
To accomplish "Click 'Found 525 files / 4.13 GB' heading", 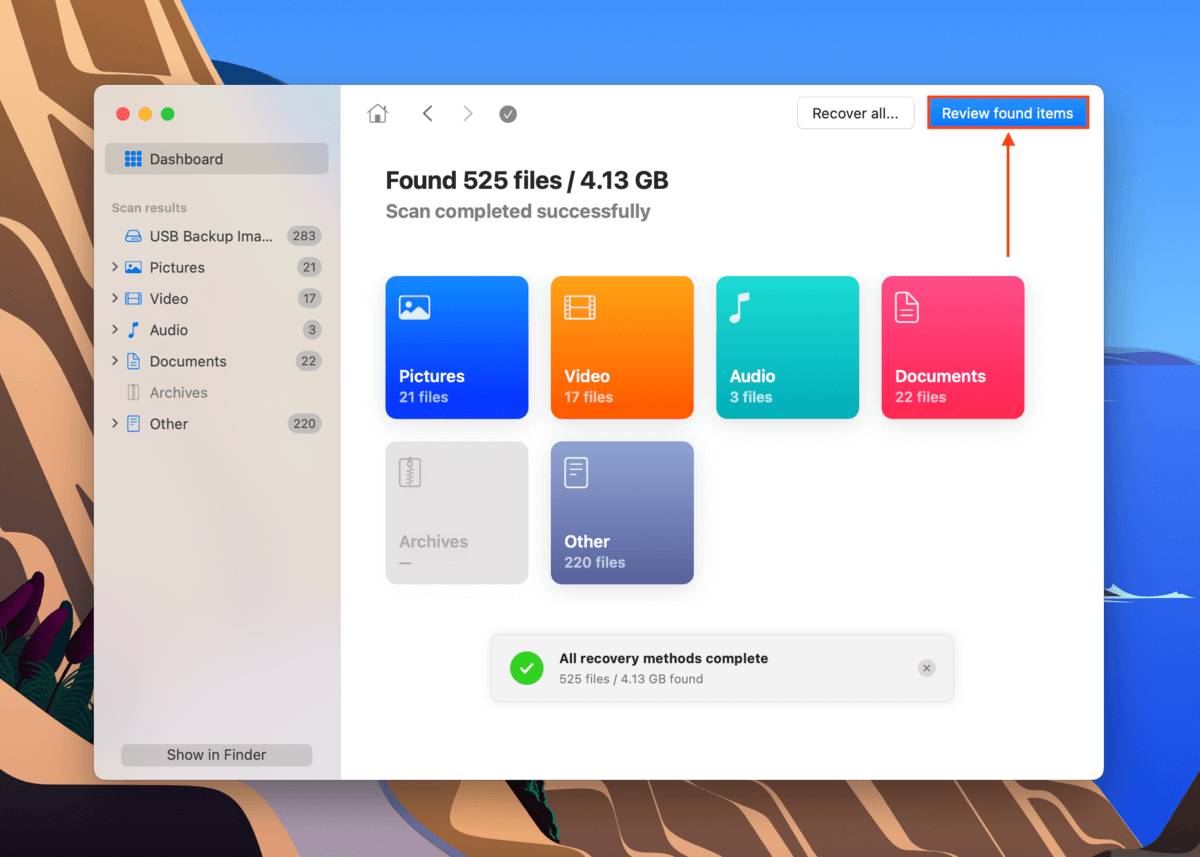I will [x=527, y=181].
